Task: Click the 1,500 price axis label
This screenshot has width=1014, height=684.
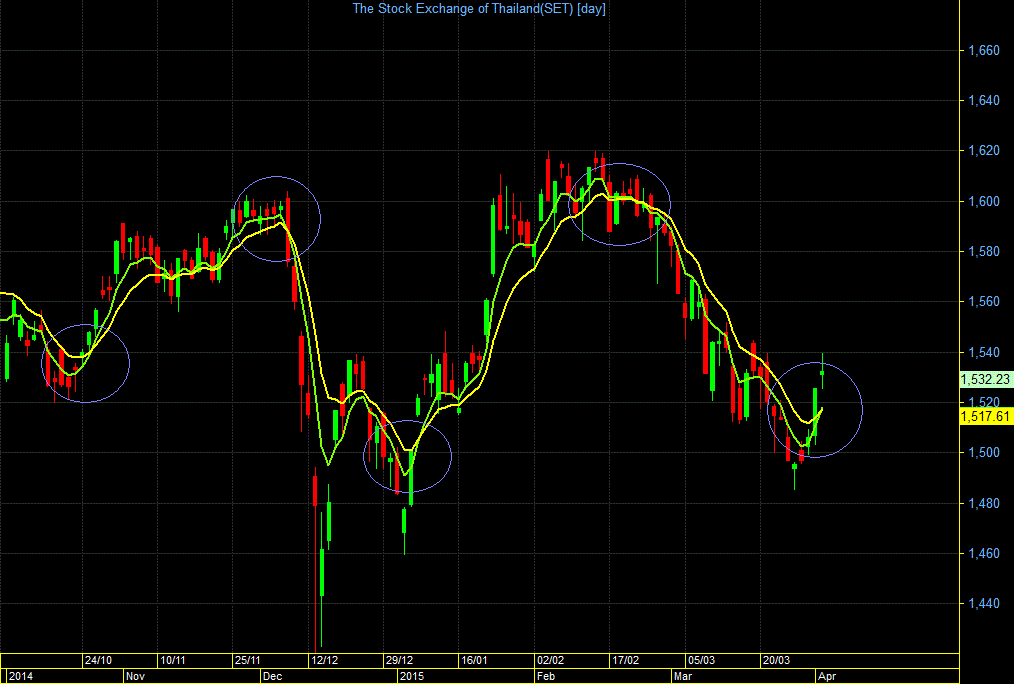Action: pos(984,453)
